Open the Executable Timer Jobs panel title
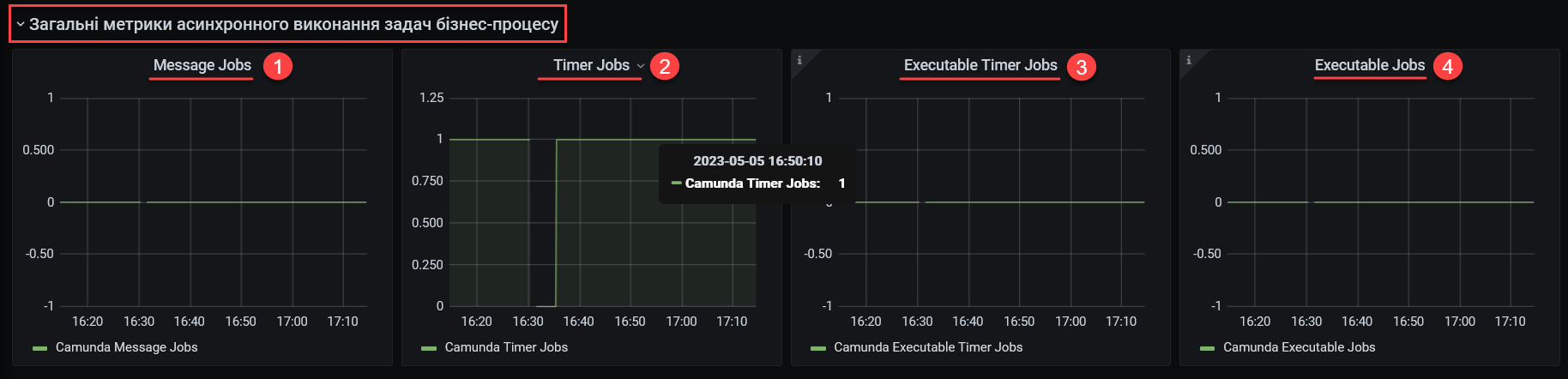Screen dimensions: 1568x379 pos(980,65)
